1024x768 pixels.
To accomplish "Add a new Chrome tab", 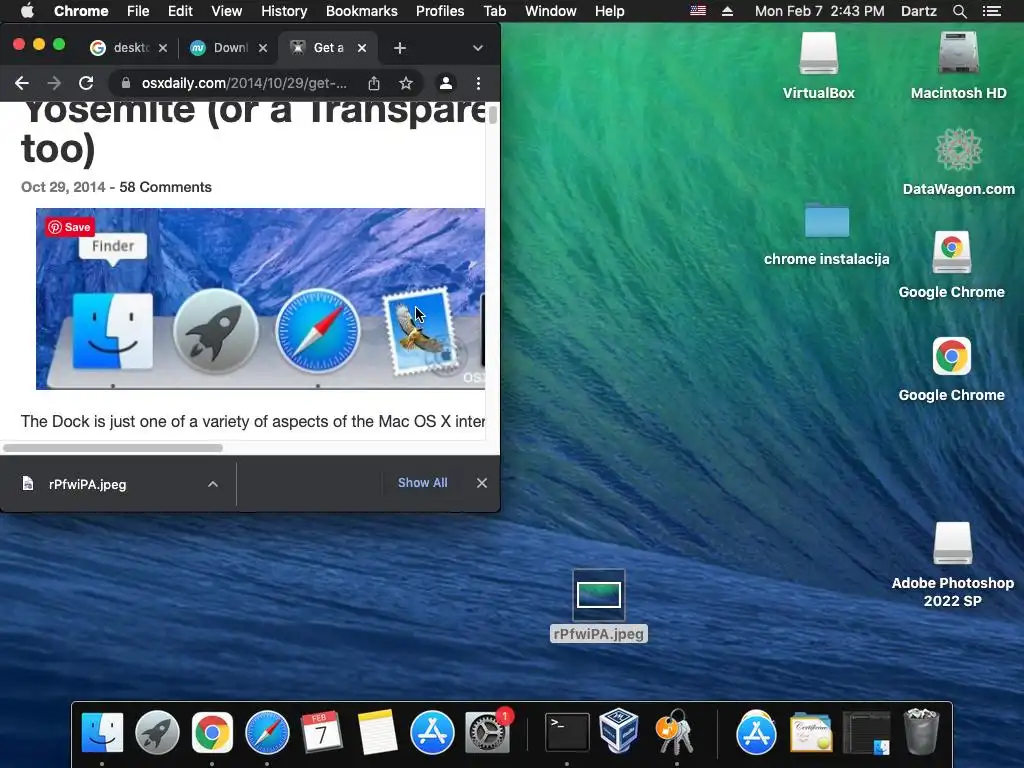I will click(x=400, y=48).
